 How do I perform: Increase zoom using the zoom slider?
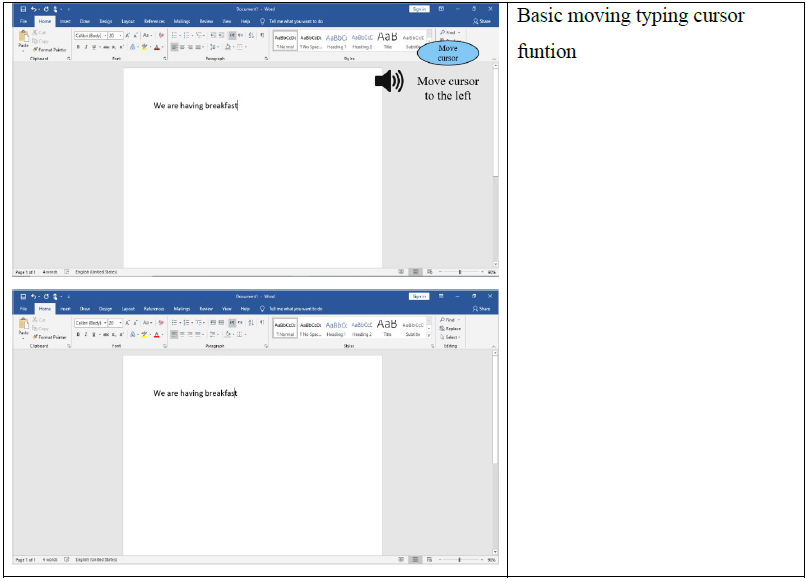click(x=483, y=271)
